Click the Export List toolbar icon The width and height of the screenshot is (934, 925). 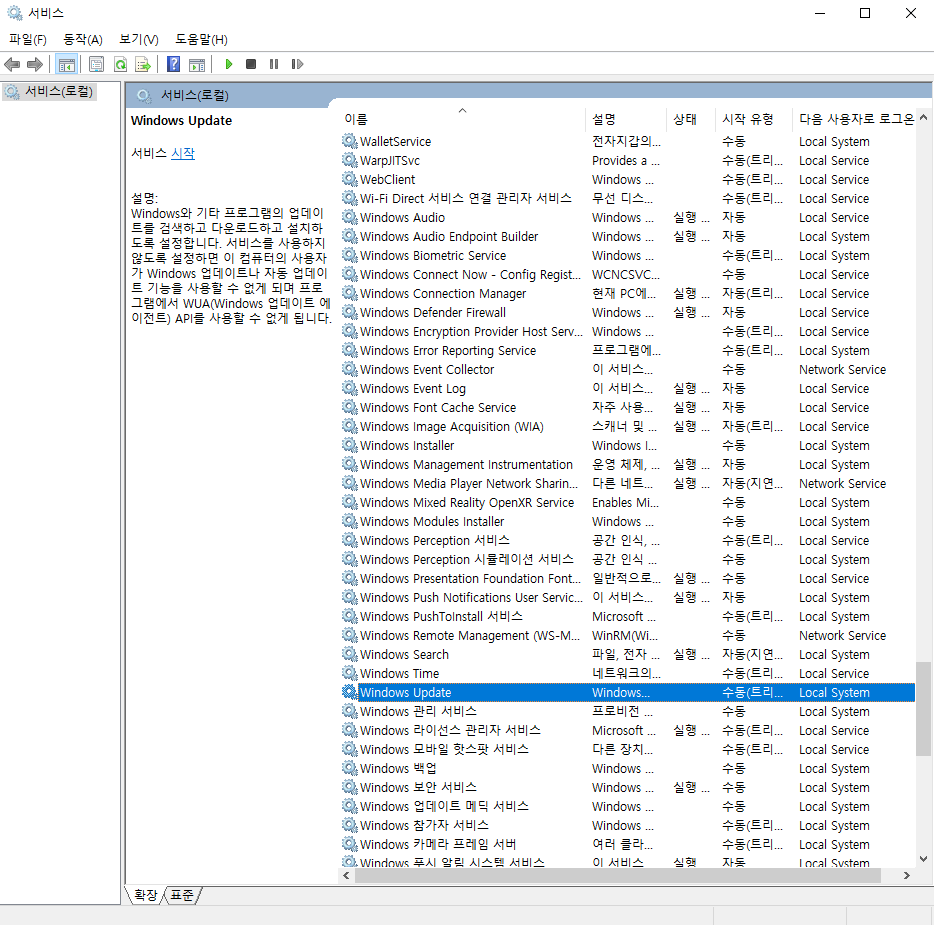[x=143, y=64]
